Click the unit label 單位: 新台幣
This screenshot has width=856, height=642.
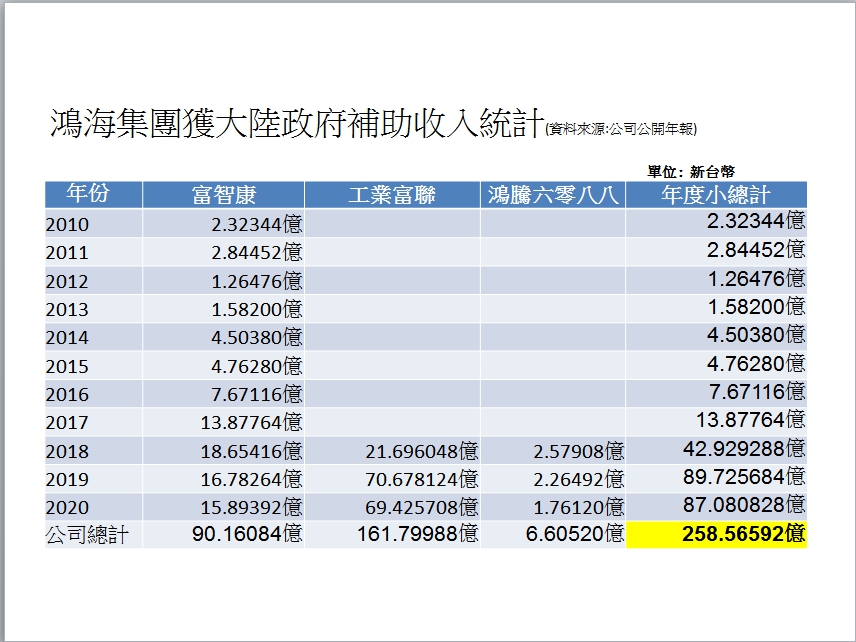pos(691,171)
